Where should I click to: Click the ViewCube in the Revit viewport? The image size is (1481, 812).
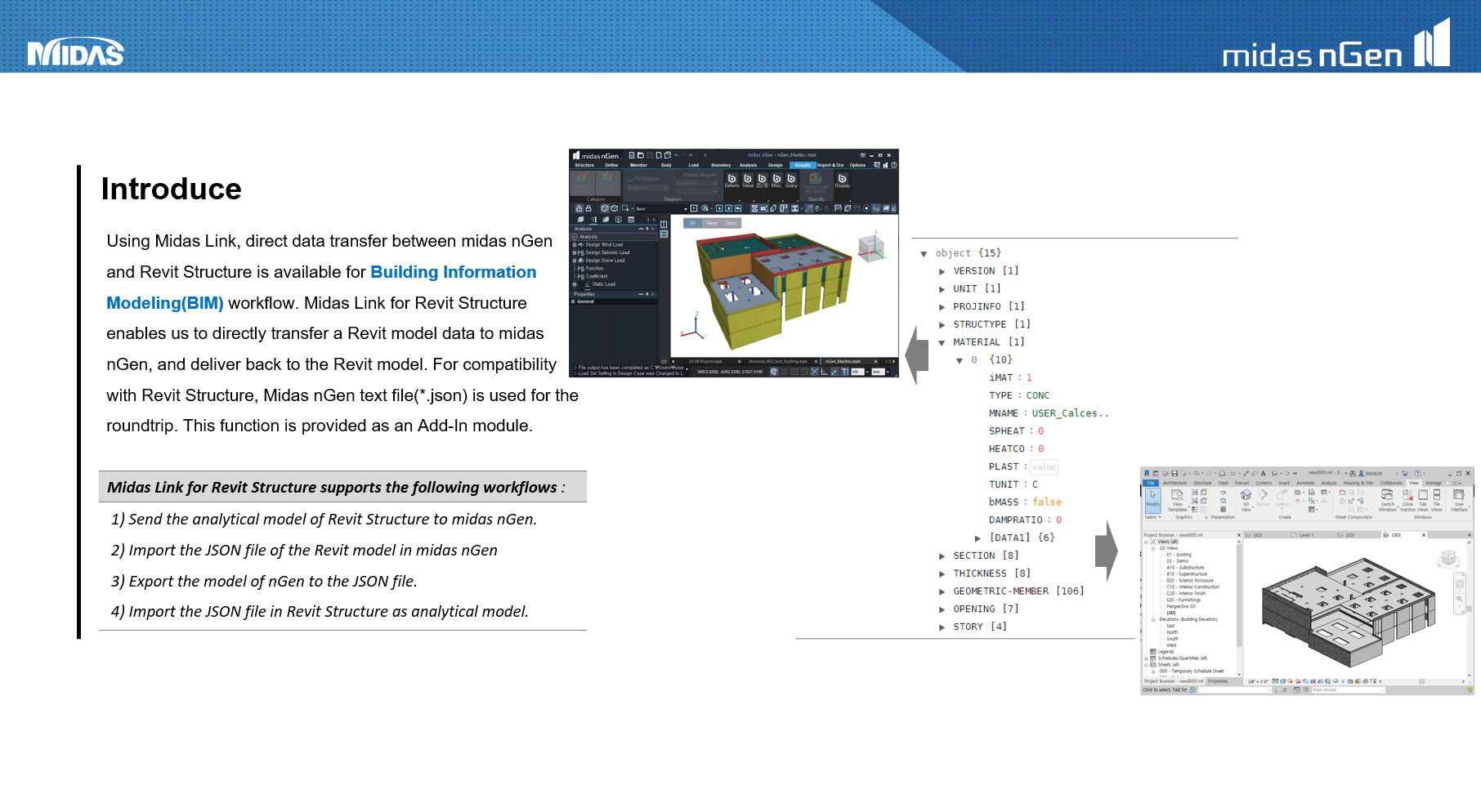pyautogui.click(x=1448, y=558)
